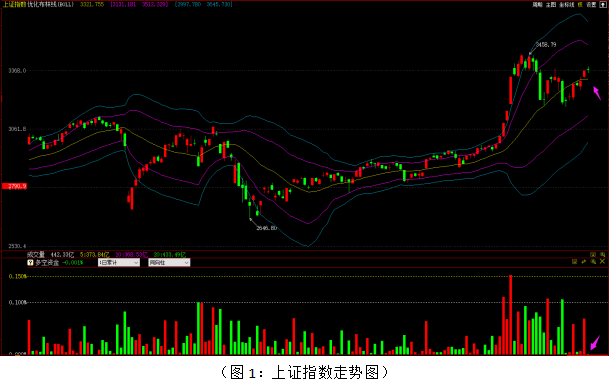This screenshot has width=610, height=385.
Task: Click the 坐标线 axis lines option
Action: 567,5
